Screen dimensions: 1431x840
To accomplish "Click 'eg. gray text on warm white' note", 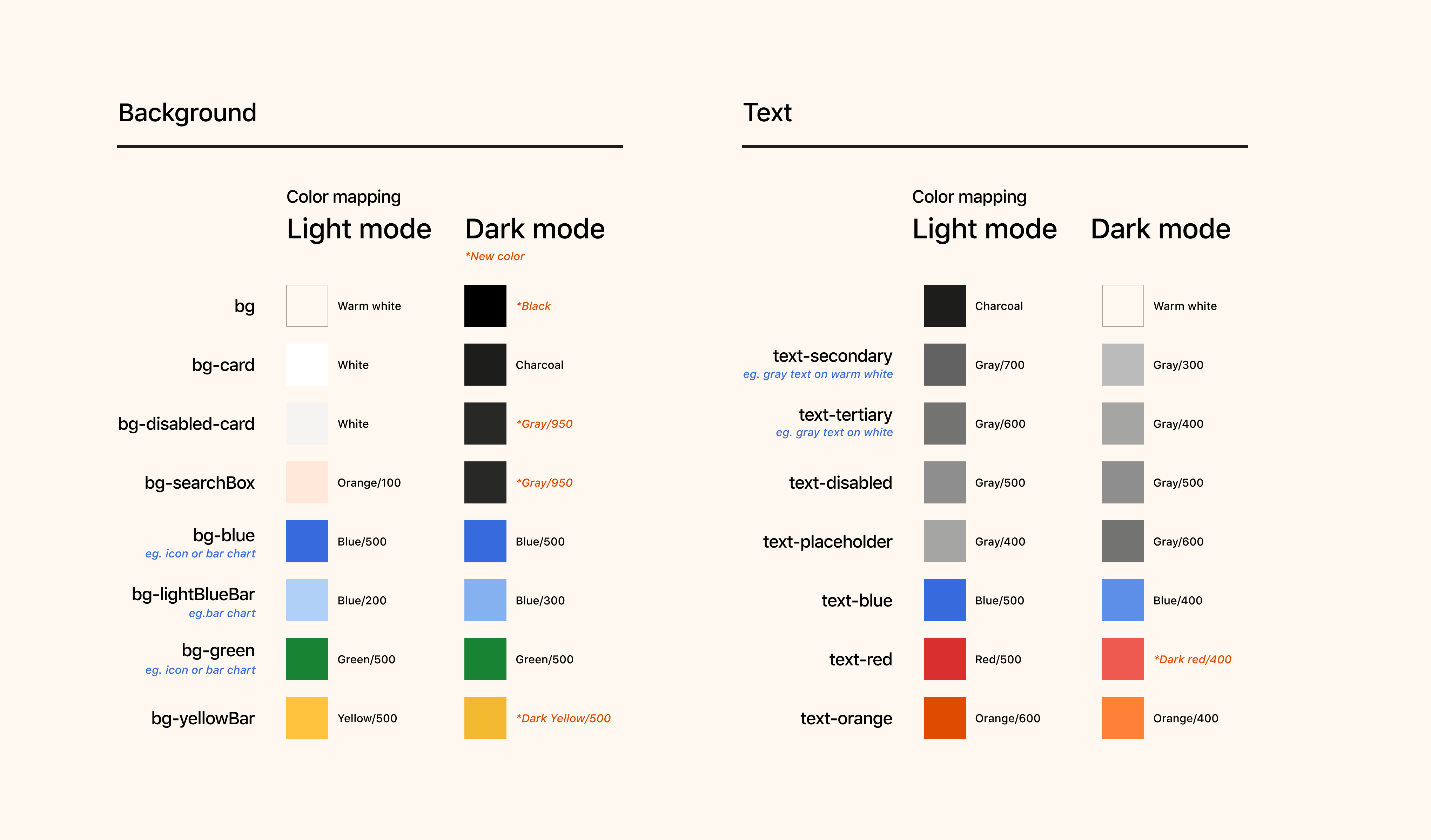I will [818, 374].
